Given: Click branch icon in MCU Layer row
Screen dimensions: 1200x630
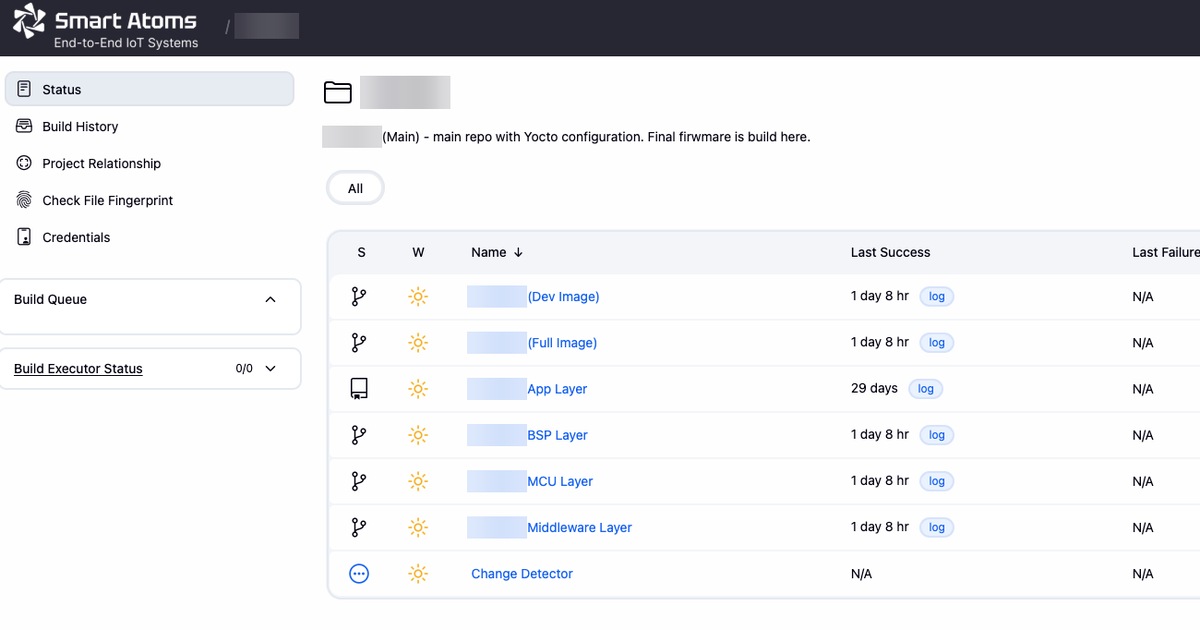Looking at the screenshot, I should (359, 481).
